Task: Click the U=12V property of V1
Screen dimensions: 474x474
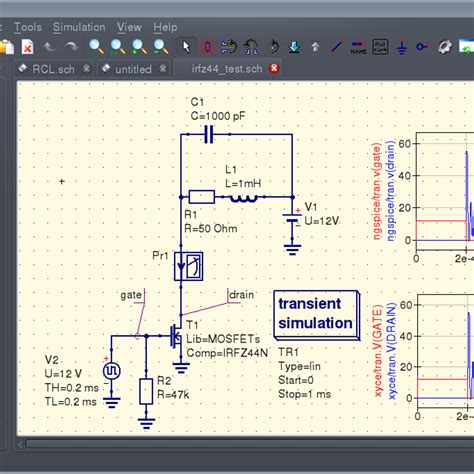Action: [322, 221]
